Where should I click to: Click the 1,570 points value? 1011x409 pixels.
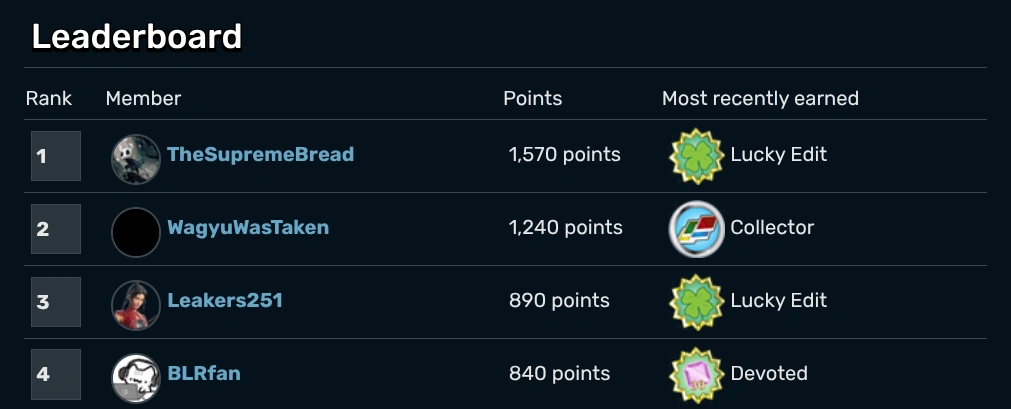point(564,155)
